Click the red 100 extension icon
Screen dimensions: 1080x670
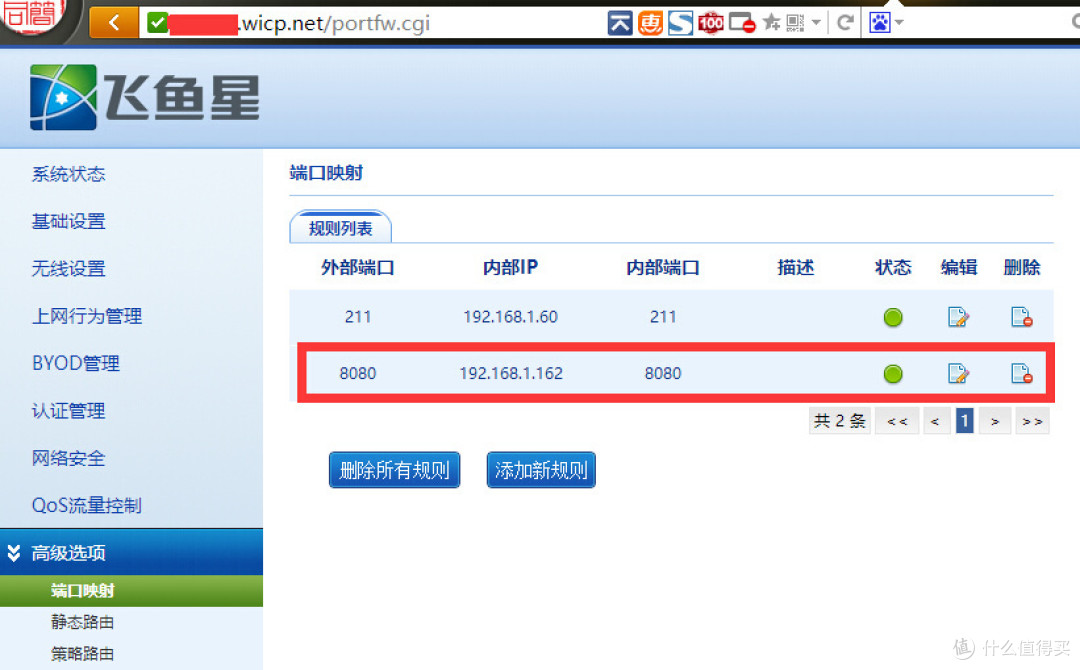click(x=711, y=23)
